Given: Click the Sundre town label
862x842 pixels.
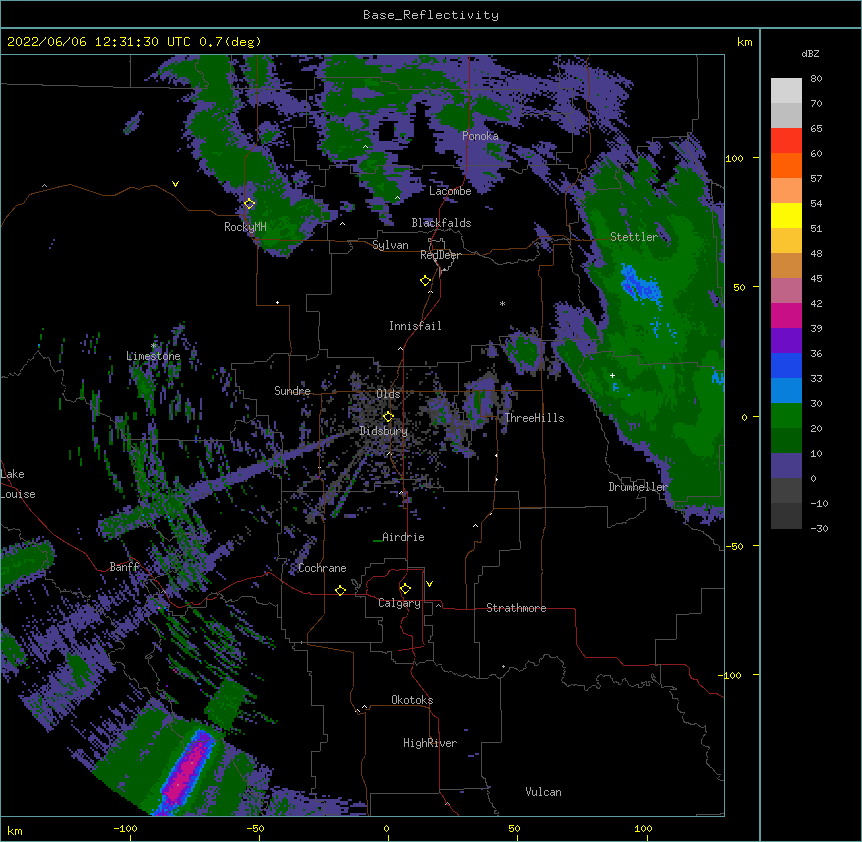Looking at the screenshot, I should pos(292,391).
